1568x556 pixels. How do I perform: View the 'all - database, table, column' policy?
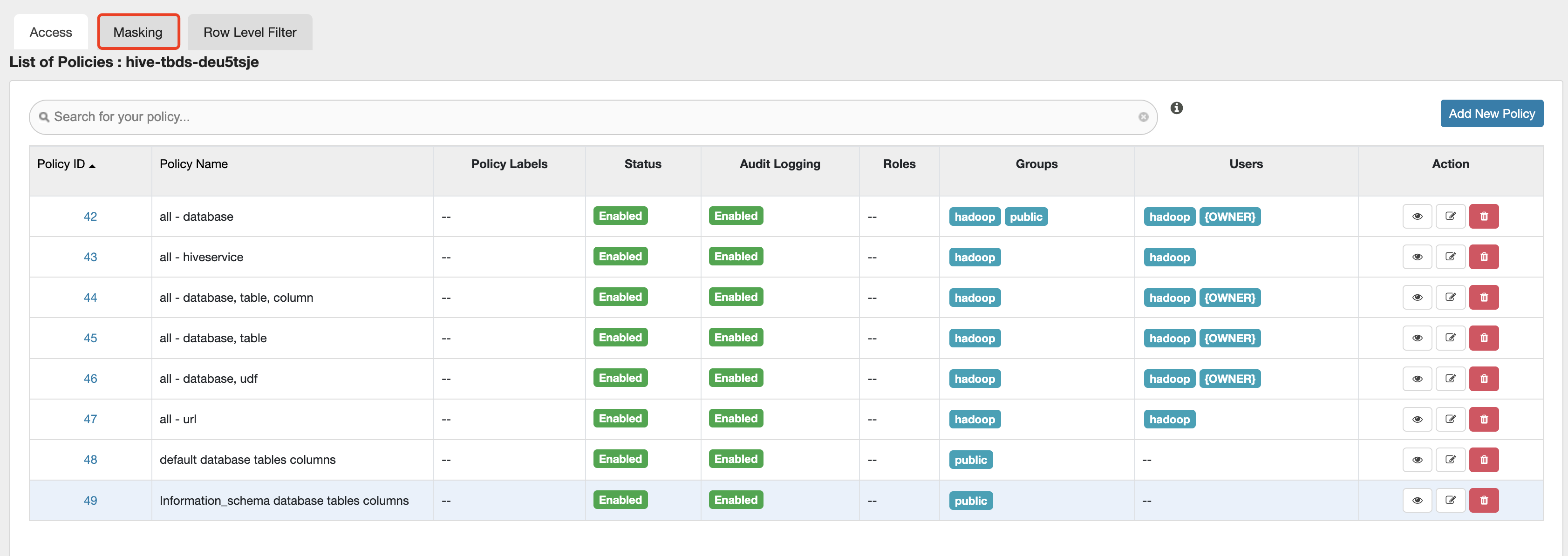[1417, 298]
